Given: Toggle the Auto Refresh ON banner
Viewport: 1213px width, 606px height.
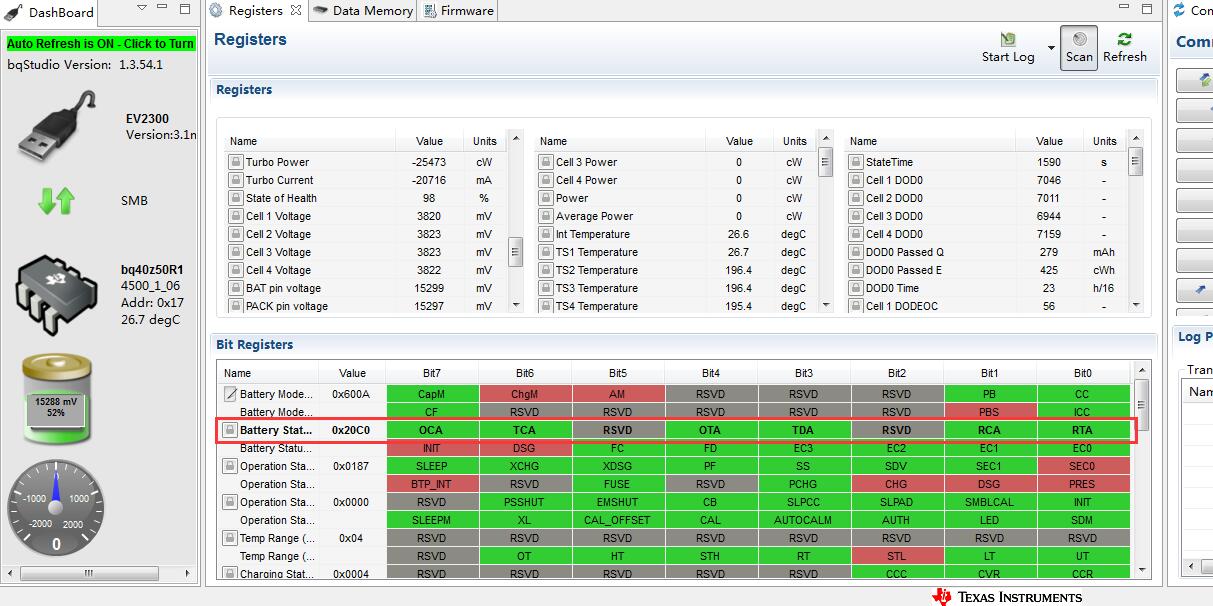Looking at the screenshot, I should 100,44.
